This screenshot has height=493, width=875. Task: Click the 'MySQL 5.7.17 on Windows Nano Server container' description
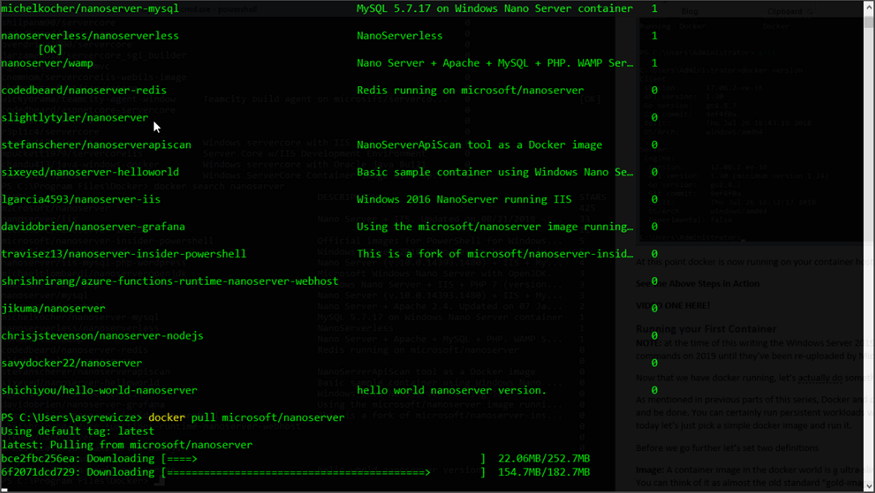[494, 8]
